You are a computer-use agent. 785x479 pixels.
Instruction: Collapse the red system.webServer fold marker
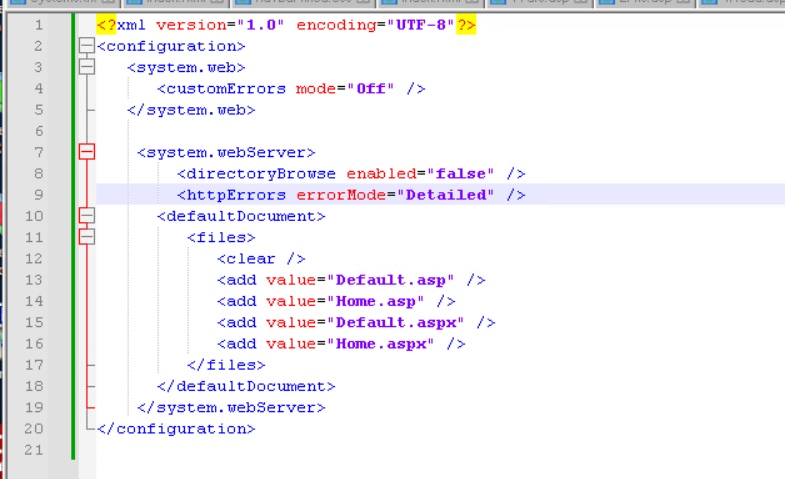point(87,152)
